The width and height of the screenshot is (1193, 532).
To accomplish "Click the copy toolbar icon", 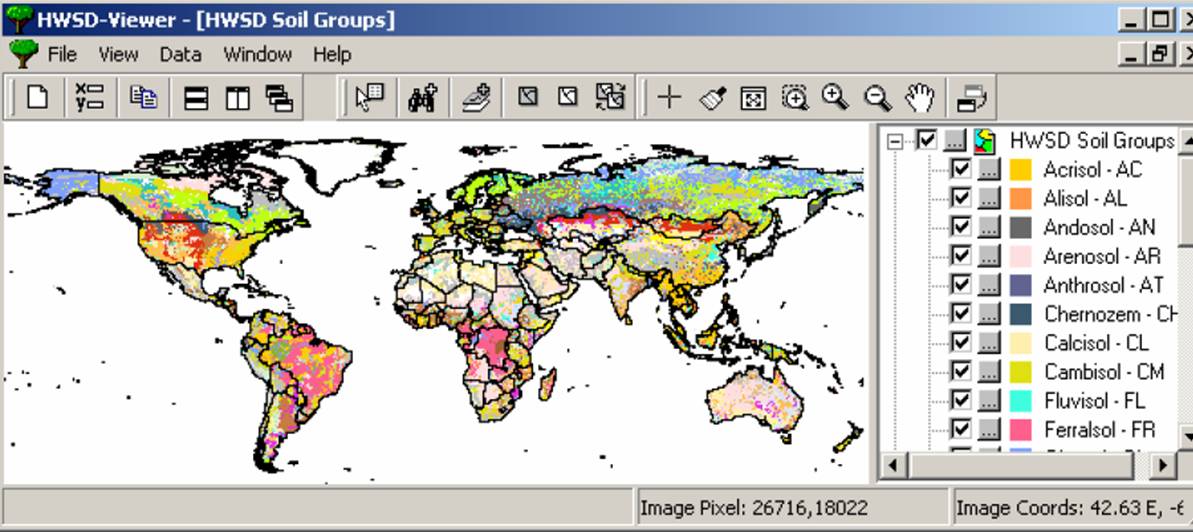I will (x=144, y=97).
